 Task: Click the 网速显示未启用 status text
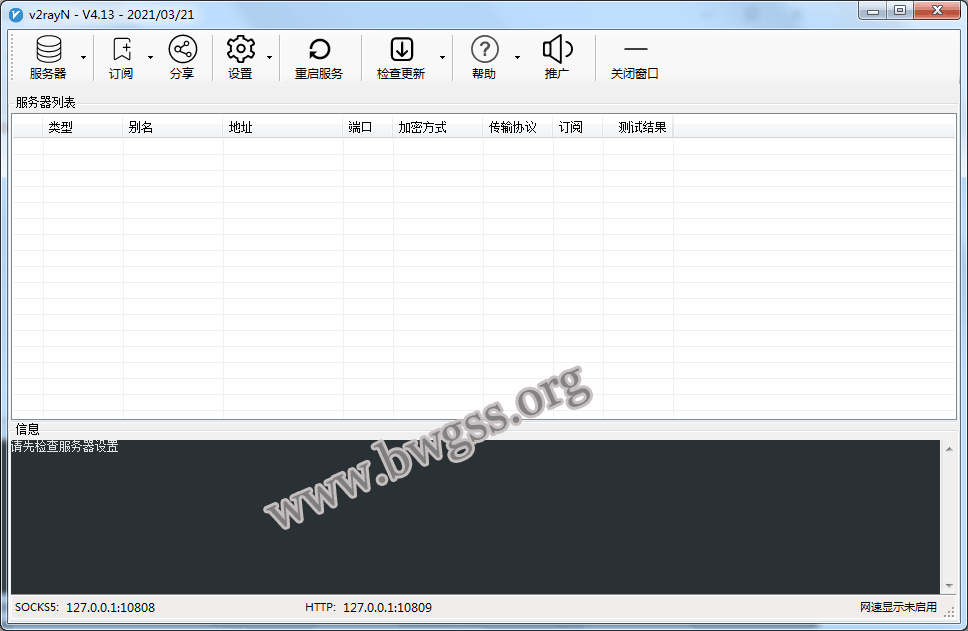coord(898,608)
